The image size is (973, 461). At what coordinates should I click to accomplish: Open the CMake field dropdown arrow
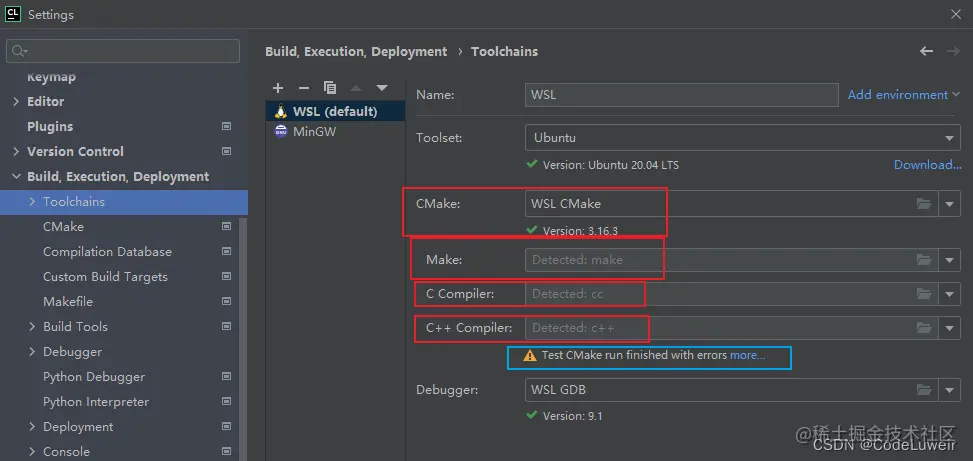pyautogui.click(x=949, y=204)
